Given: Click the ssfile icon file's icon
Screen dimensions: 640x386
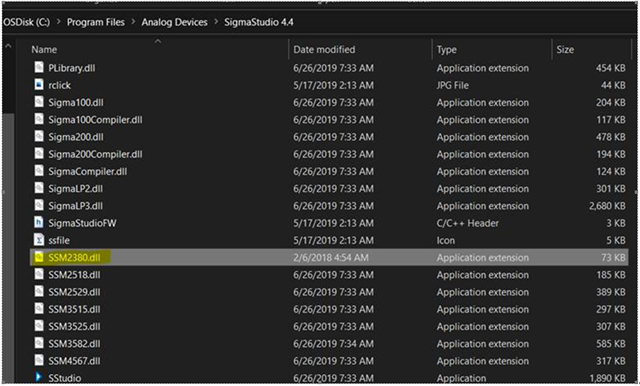Looking at the screenshot, I should coord(39,240).
